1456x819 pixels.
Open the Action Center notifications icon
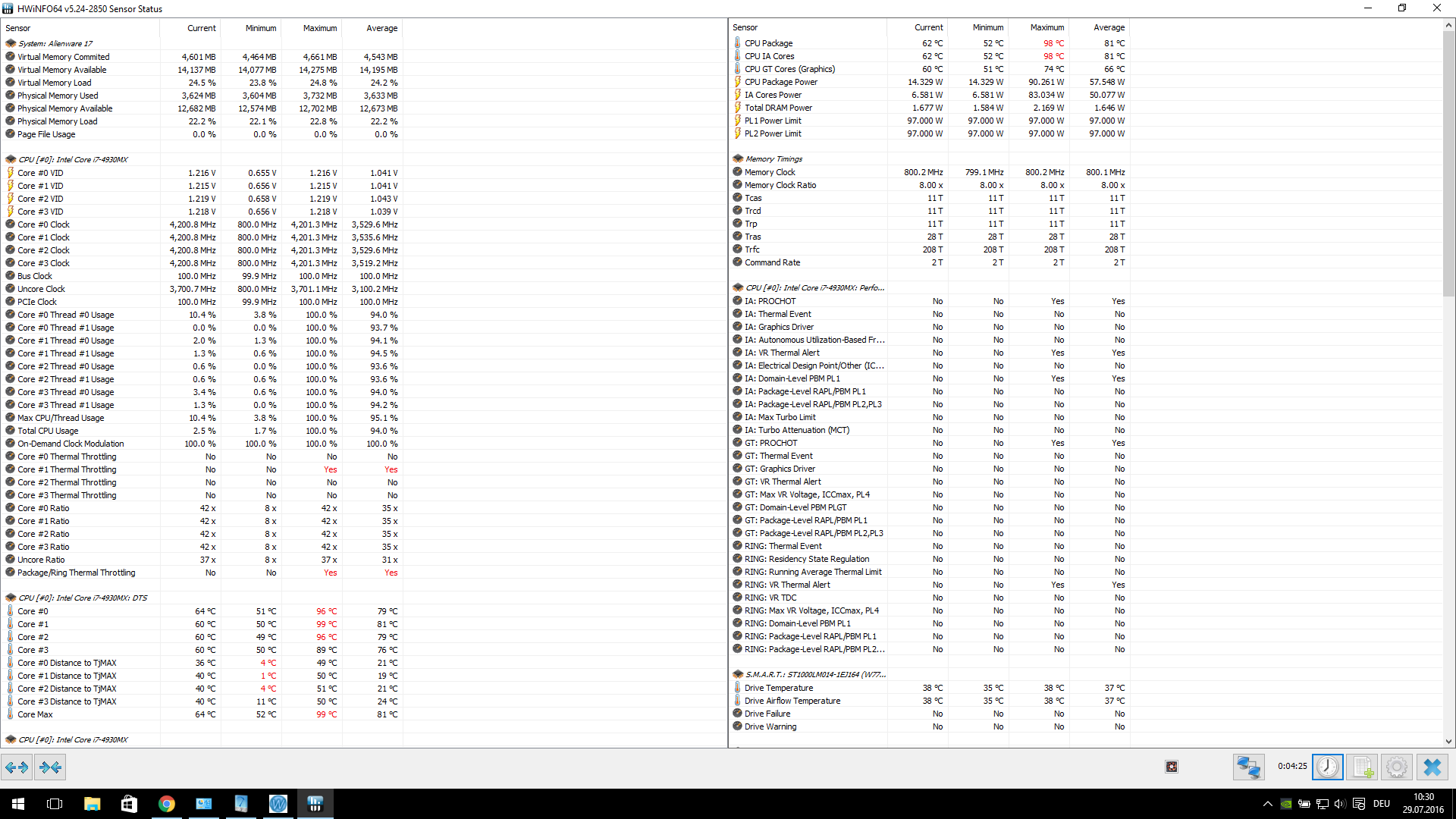[1359, 804]
